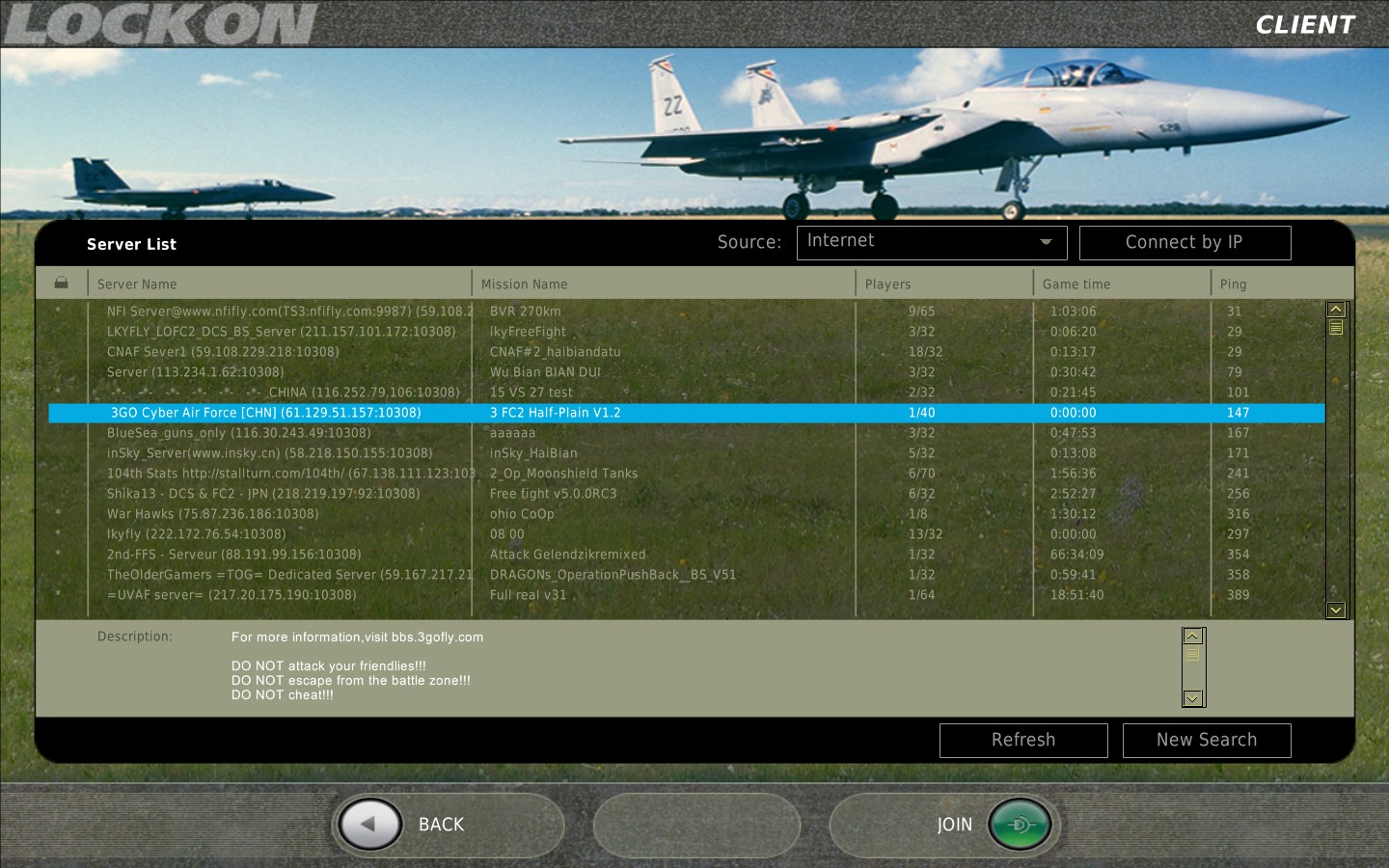Click the 2_Op_Moonshield Tanks mission
The width and height of the screenshot is (1389, 868).
563,474
